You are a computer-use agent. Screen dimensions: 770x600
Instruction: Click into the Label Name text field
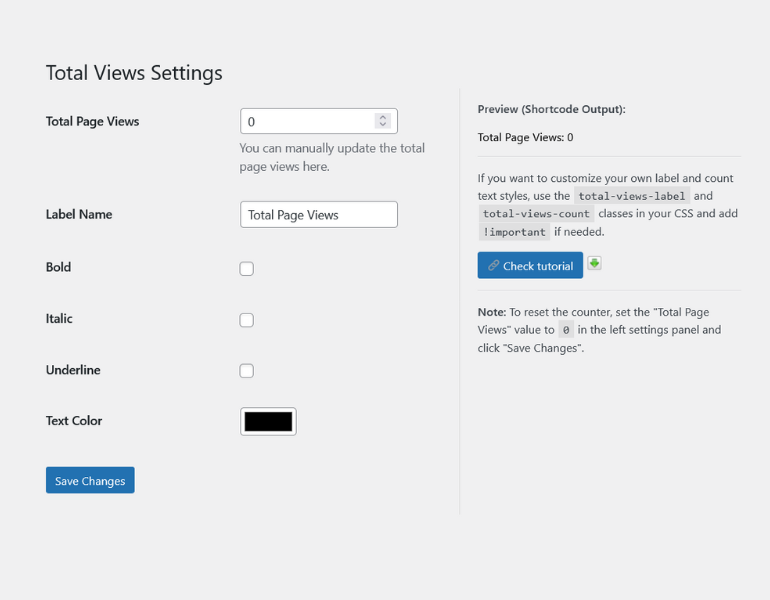318,215
